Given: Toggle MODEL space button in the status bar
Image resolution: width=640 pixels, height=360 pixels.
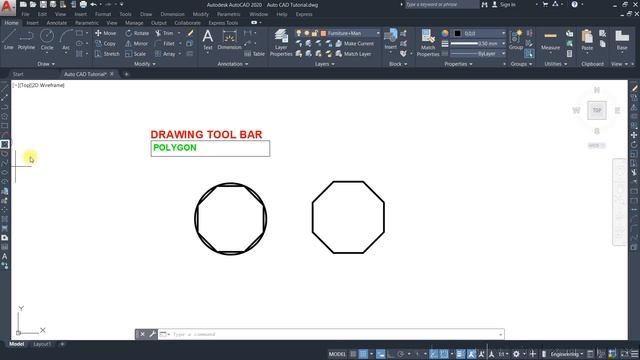Looking at the screenshot, I should tap(337, 354).
